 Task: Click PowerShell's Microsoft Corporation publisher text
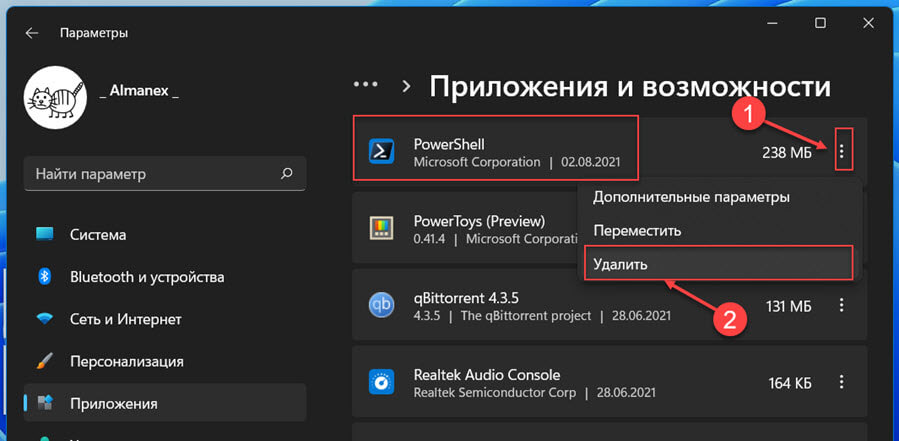click(x=476, y=162)
